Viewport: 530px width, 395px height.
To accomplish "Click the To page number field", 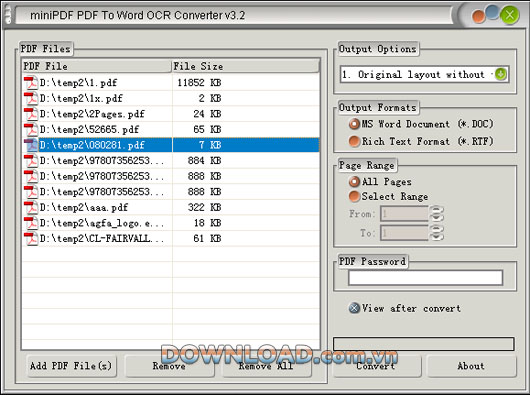I will [405, 233].
